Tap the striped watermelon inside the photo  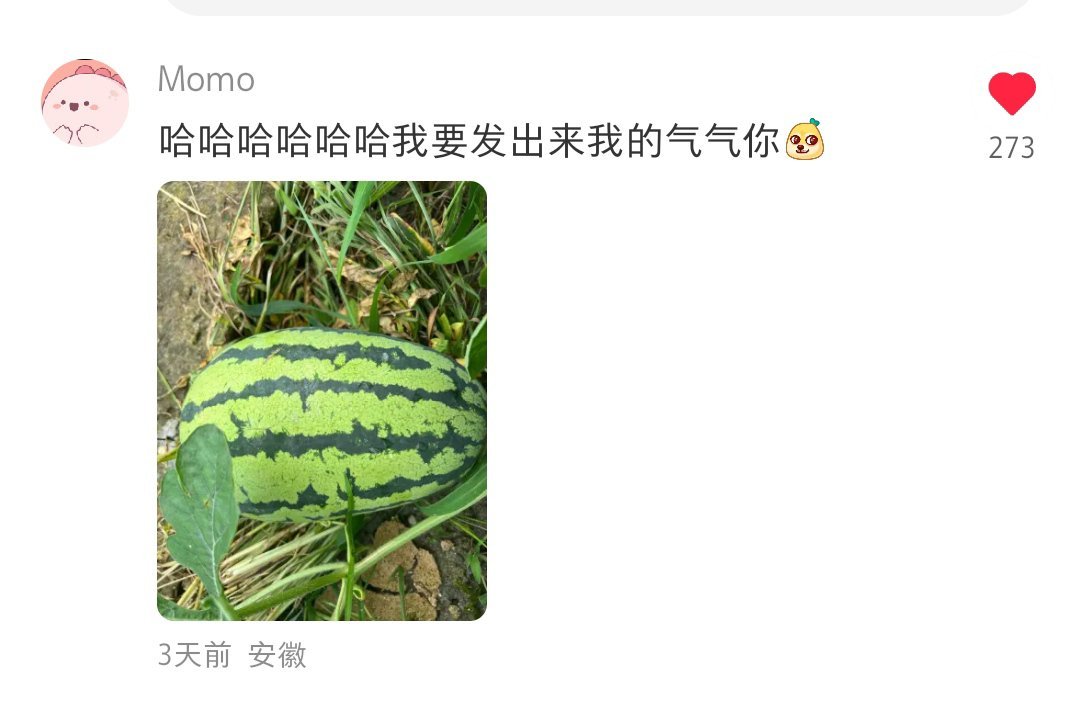(334, 423)
